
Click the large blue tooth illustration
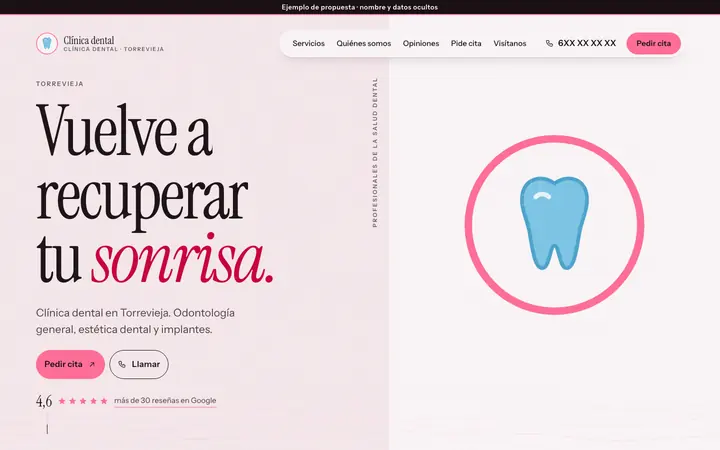tap(554, 223)
